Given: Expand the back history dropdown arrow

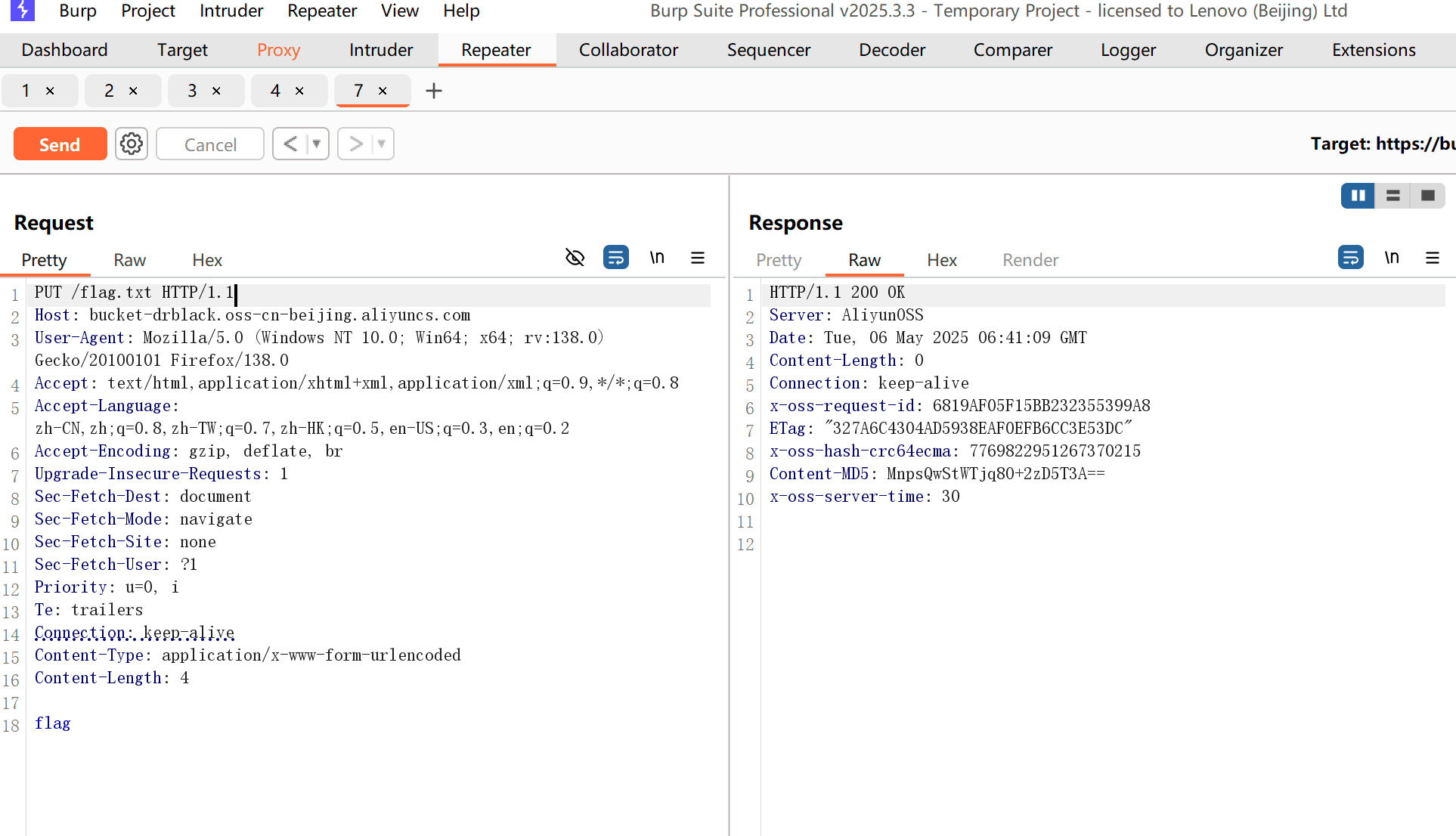Looking at the screenshot, I should 317,144.
